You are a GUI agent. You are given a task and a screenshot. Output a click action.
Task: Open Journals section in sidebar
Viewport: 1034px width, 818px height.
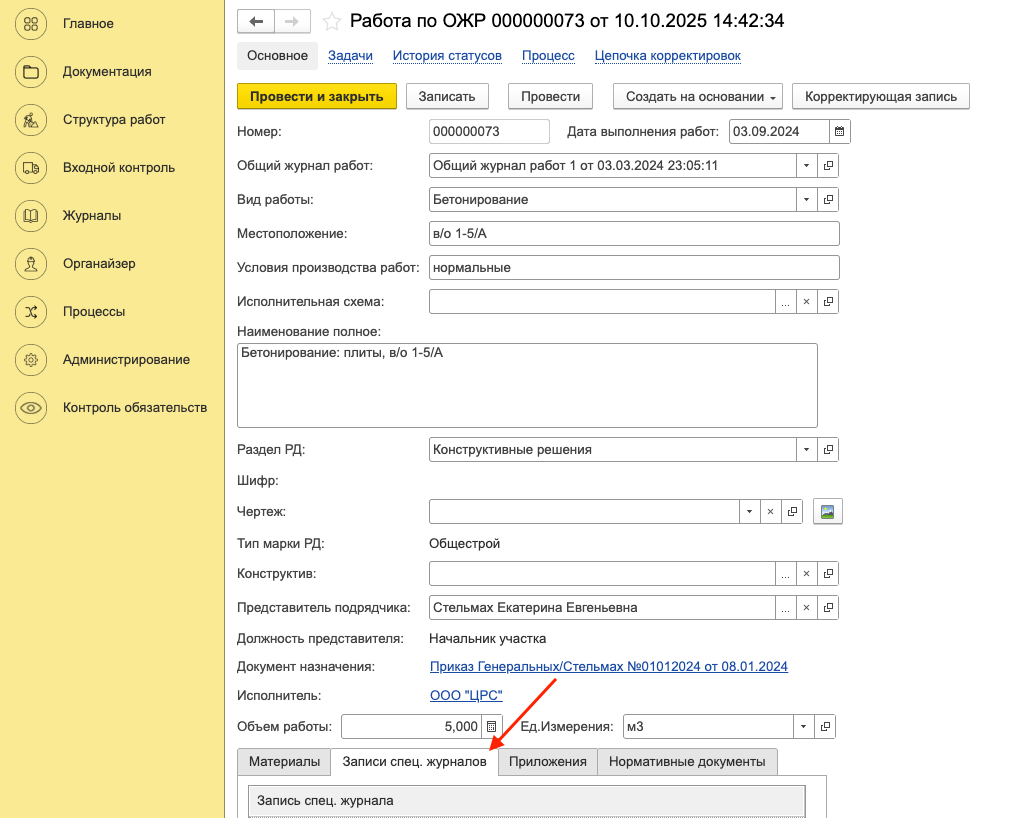(92, 215)
